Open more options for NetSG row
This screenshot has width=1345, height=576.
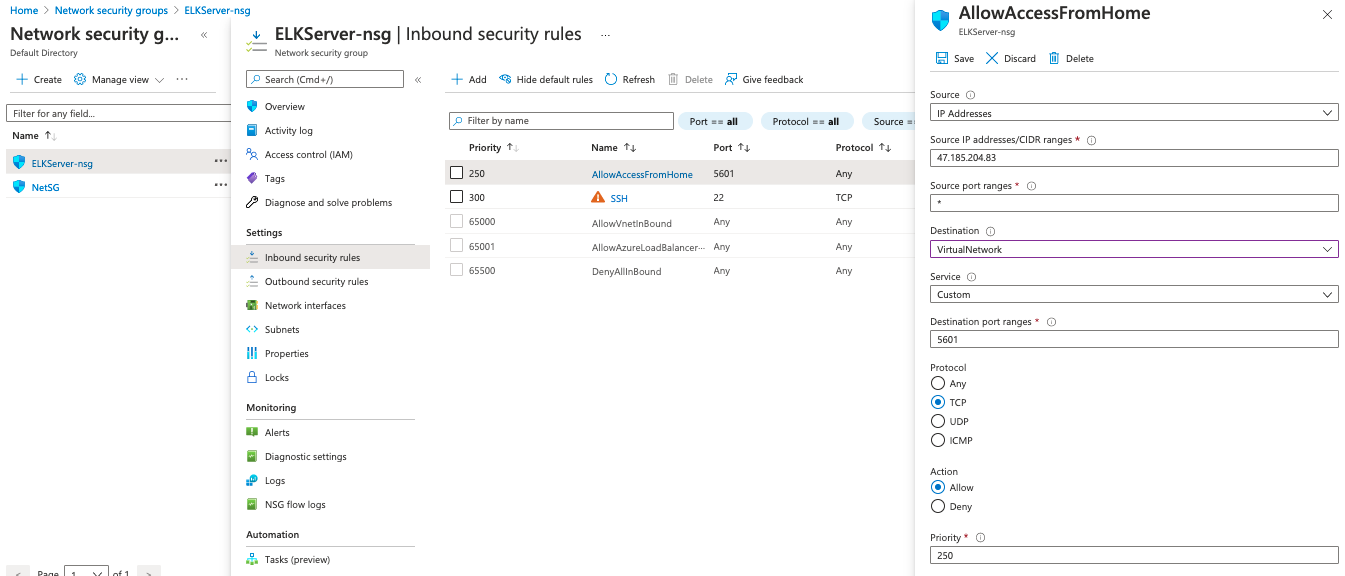point(220,186)
